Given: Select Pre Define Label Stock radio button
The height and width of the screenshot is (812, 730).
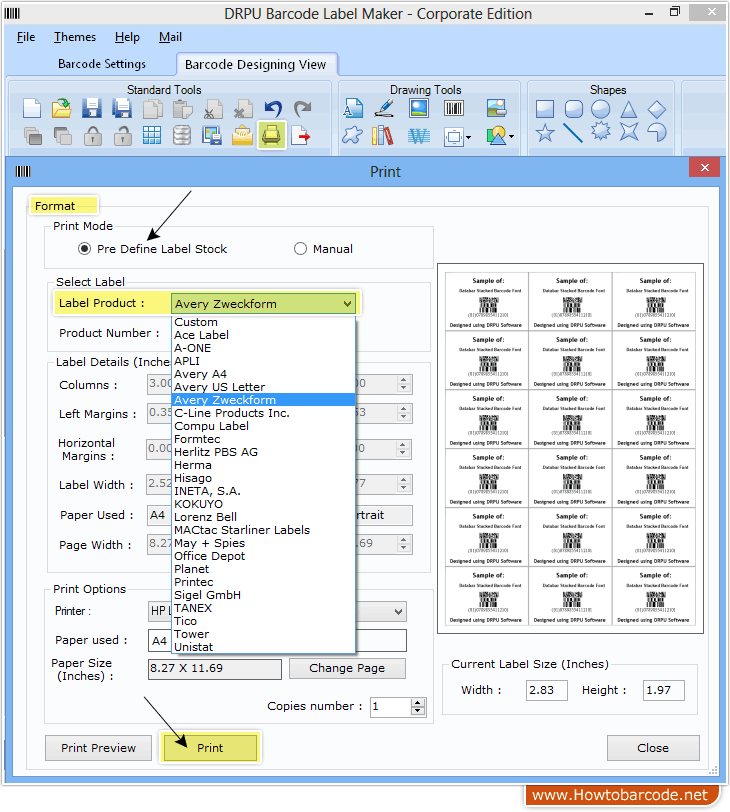Looking at the screenshot, I should coord(85,249).
